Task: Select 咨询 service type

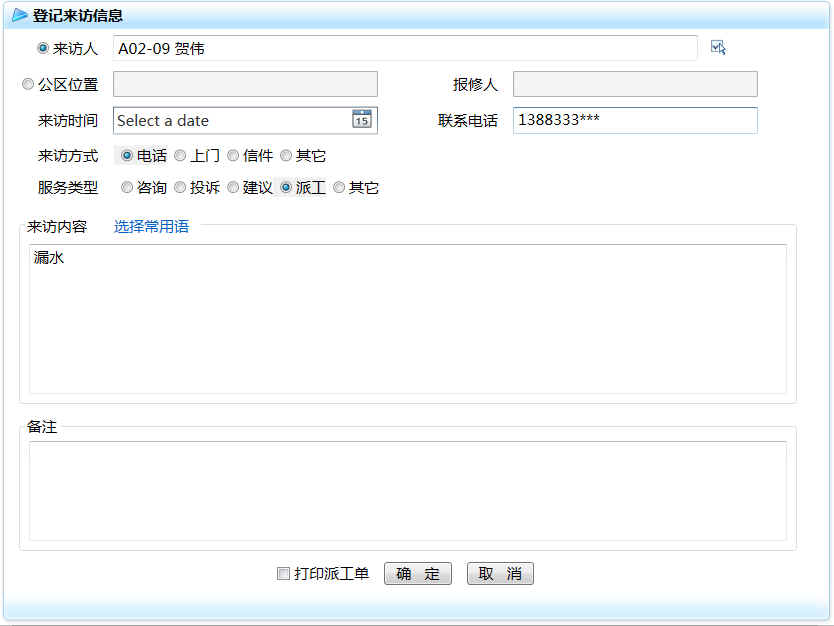Action: point(127,187)
